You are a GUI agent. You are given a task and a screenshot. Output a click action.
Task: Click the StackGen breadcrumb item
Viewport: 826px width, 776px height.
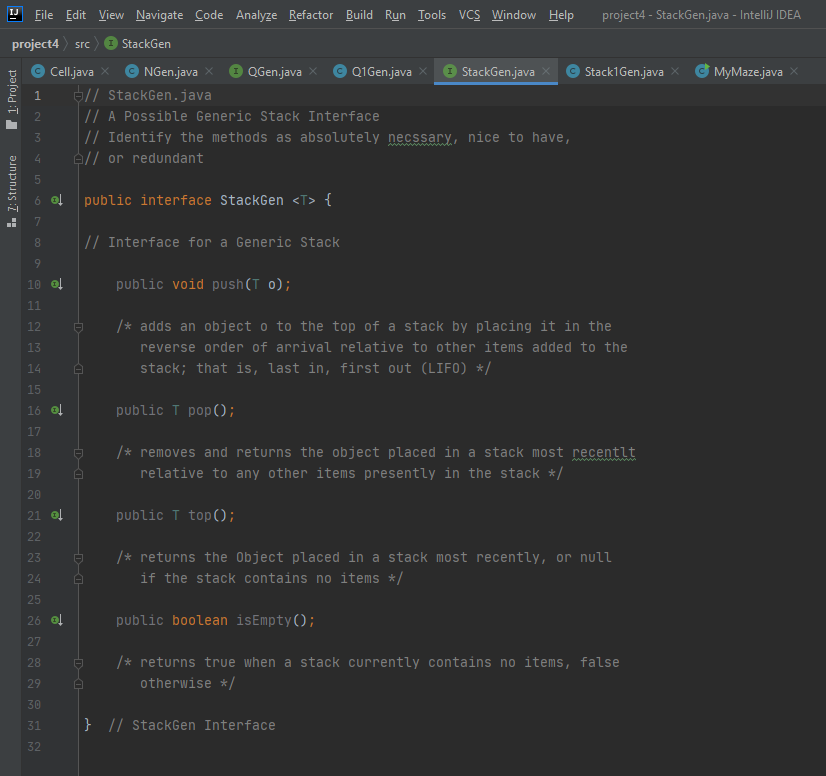point(146,44)
